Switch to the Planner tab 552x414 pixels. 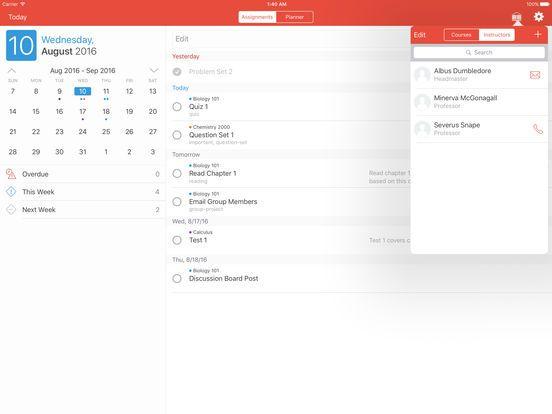tap(295, 17)
